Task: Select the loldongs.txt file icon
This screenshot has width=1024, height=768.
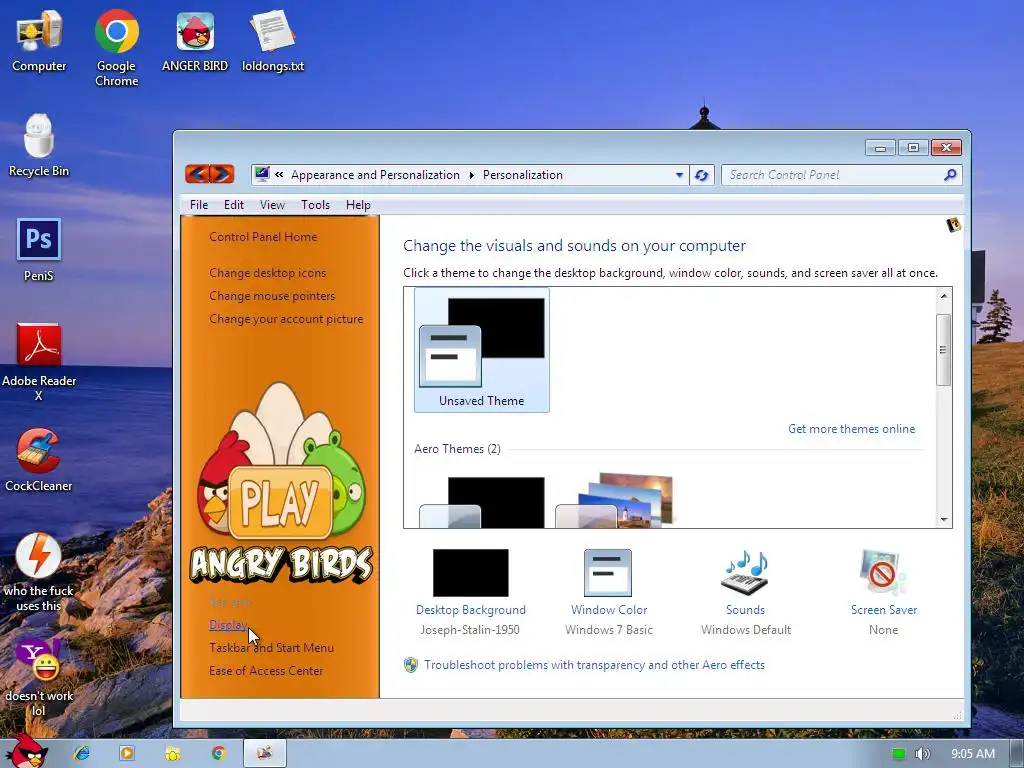Action: tap(272, 41)
